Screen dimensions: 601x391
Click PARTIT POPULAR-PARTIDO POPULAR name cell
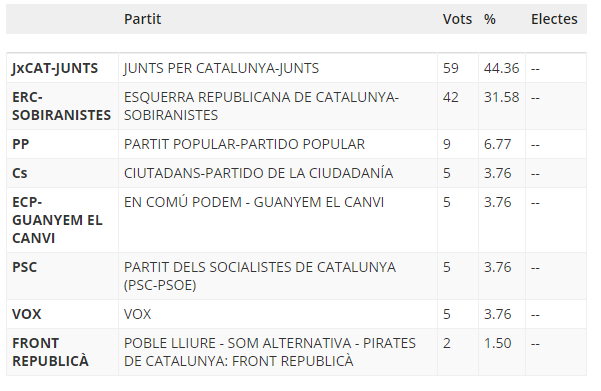278,144
